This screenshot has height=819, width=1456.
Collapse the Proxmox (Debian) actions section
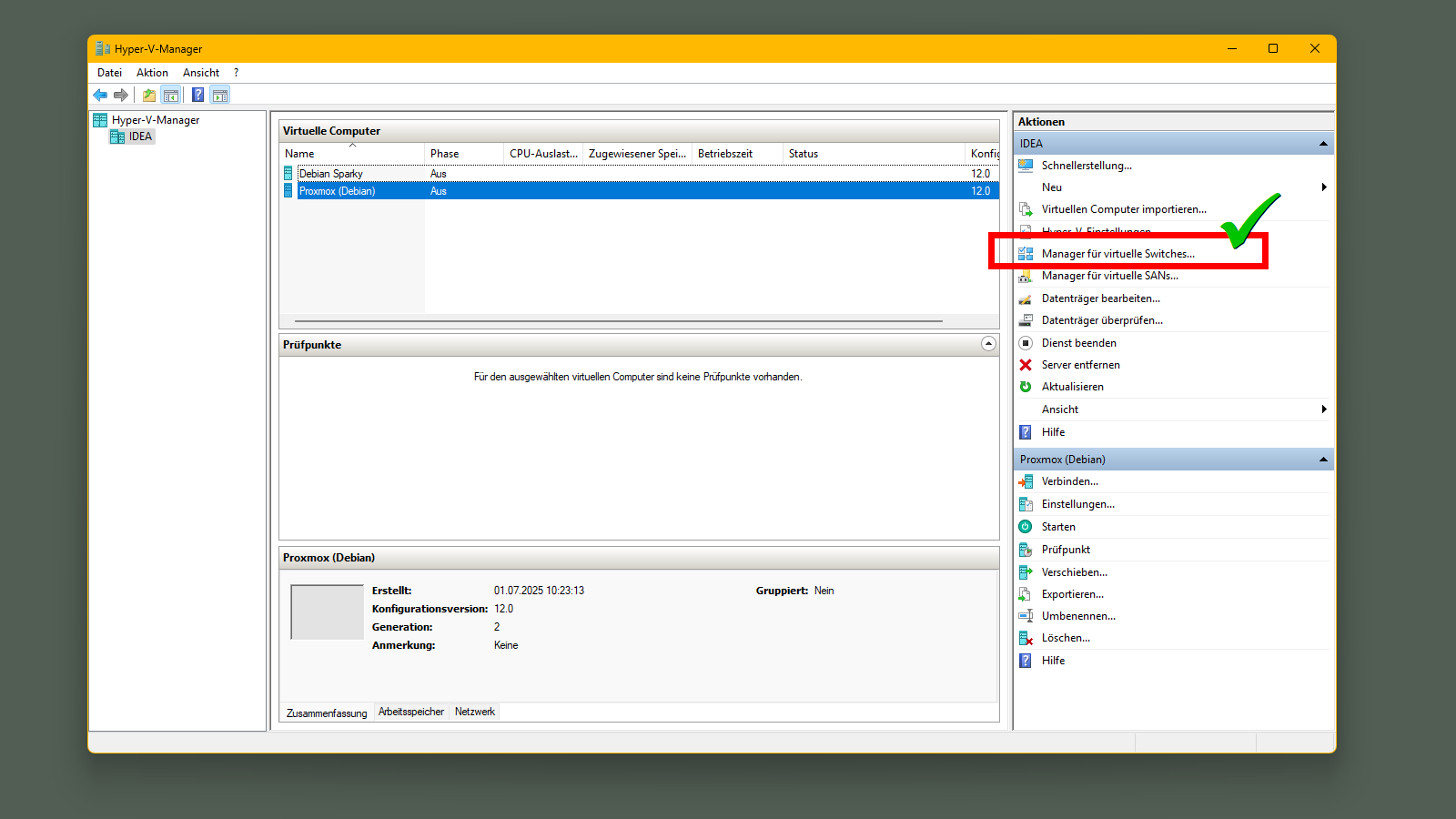coord(1323,460)
